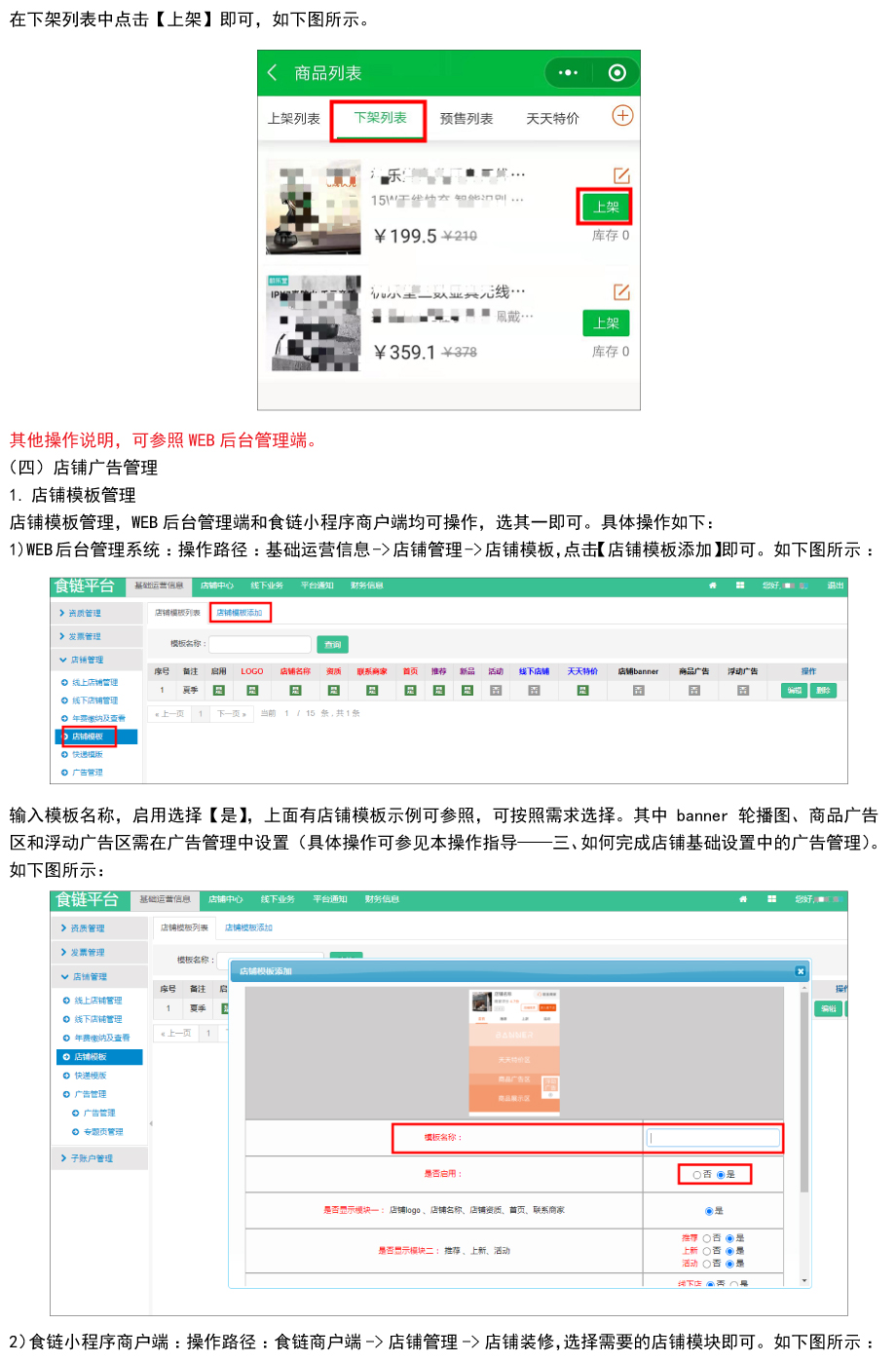Tap the orange plus icon to add product
This screenshot has width=896, height=1362.
pyautogui.click(x=621, y=116)
